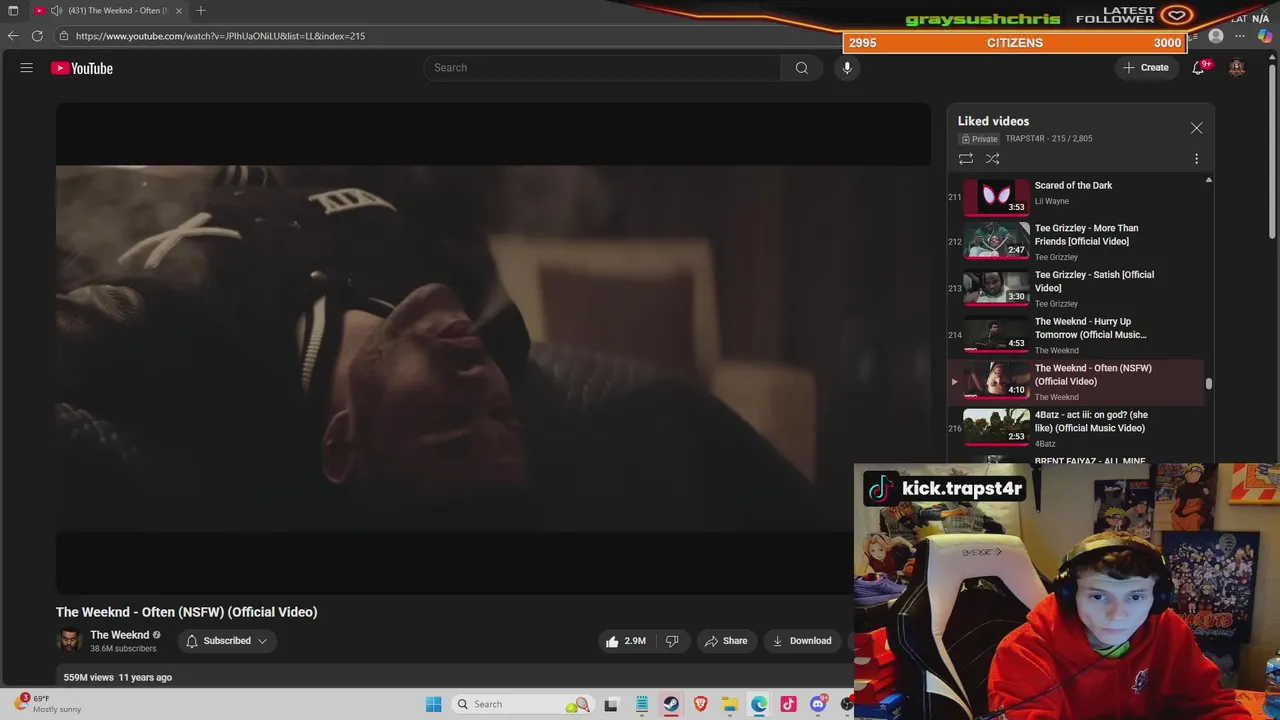Click the 559M views description line
Viewport: 1280px width, 720px height.
pos(118,678)
